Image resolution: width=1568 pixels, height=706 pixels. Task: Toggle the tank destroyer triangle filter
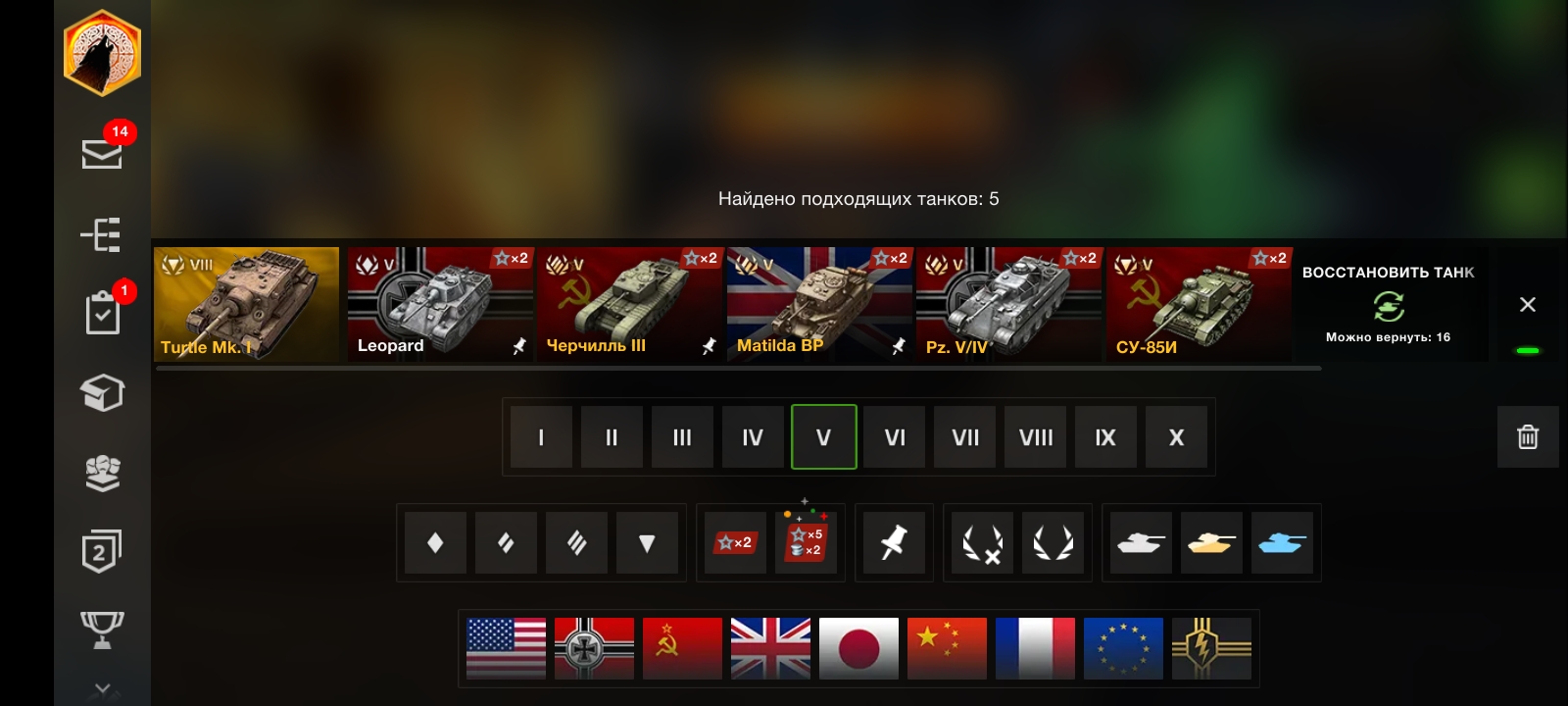click(x=647, y=542)
